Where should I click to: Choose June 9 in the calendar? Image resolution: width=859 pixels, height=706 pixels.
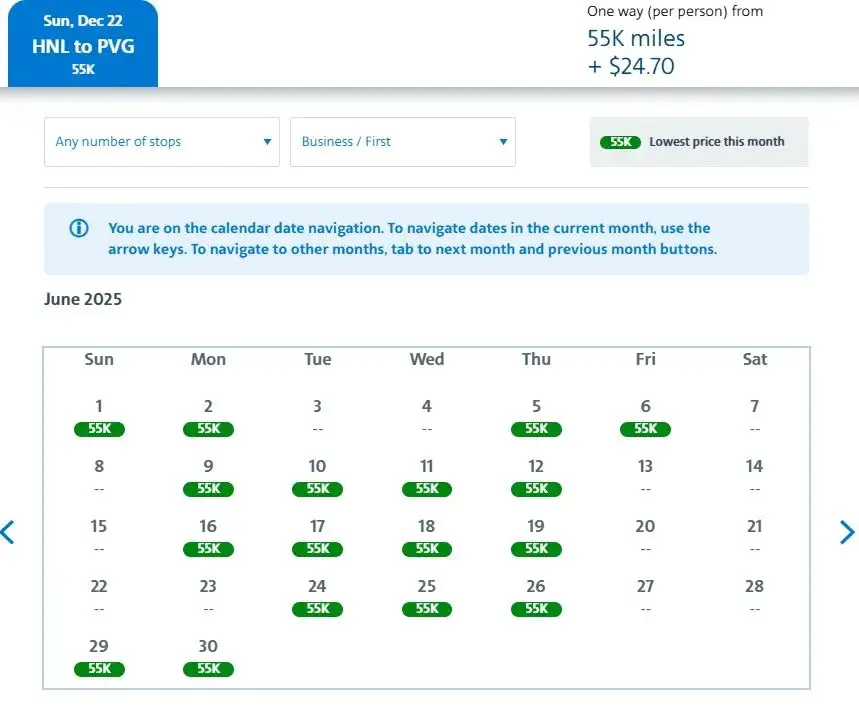coord(208,478)
